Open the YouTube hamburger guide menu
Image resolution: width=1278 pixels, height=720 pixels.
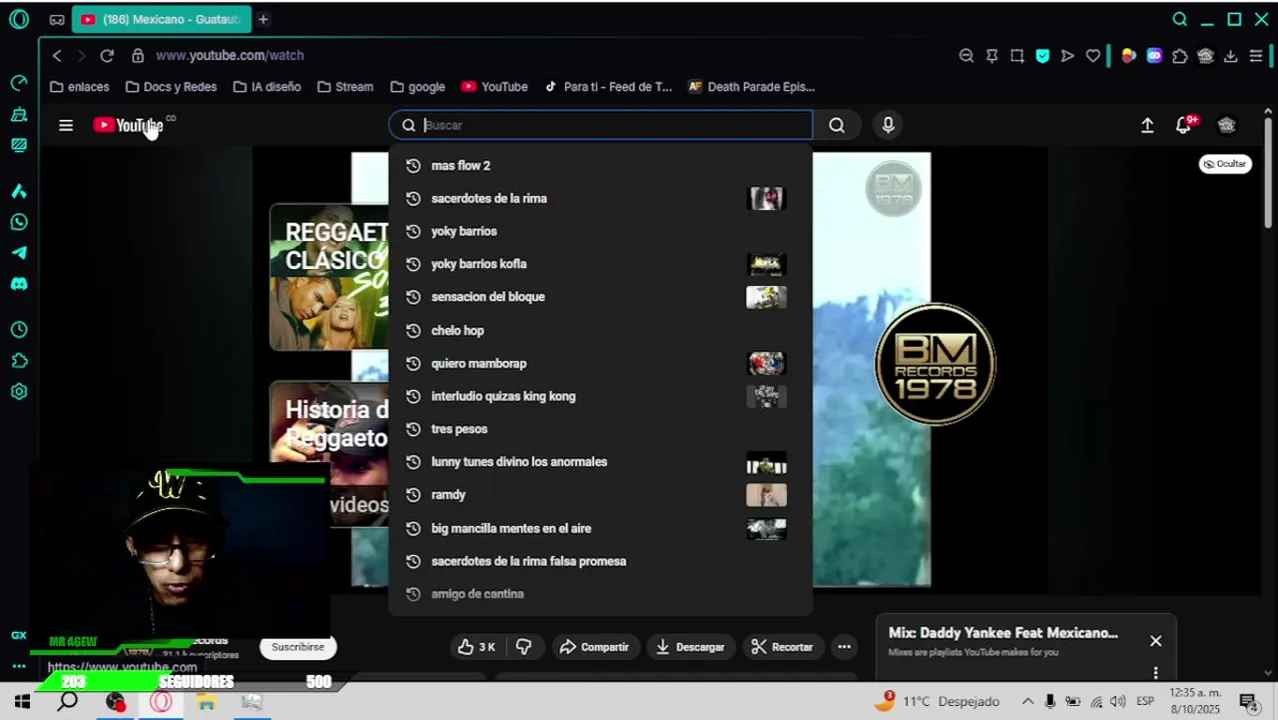66,125
